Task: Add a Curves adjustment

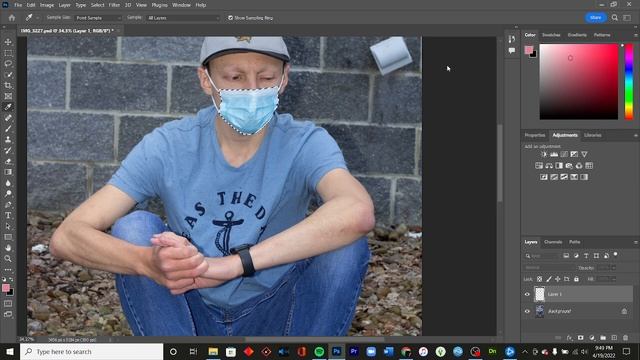Action: pos(564,154)
